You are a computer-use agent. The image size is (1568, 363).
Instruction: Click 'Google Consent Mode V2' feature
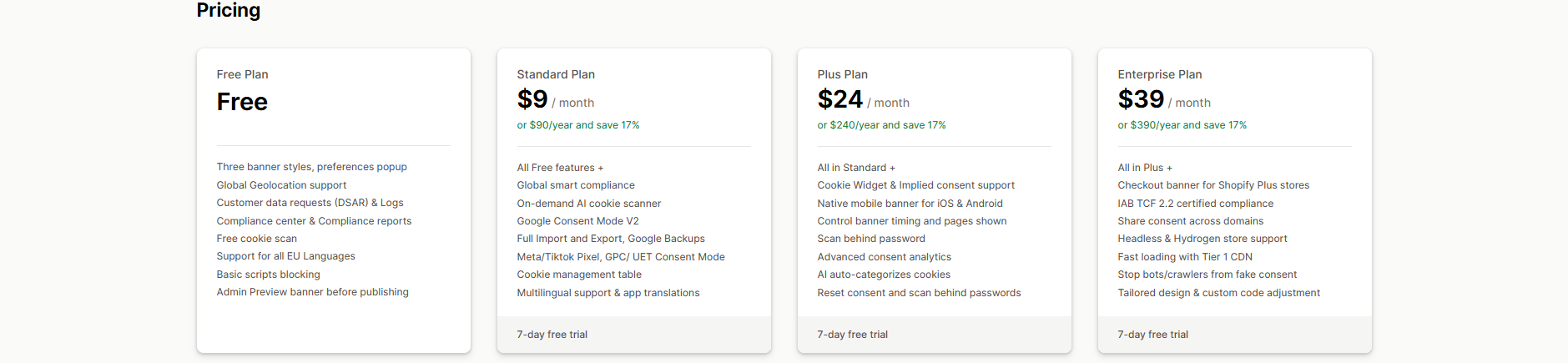tap(577, 221)
